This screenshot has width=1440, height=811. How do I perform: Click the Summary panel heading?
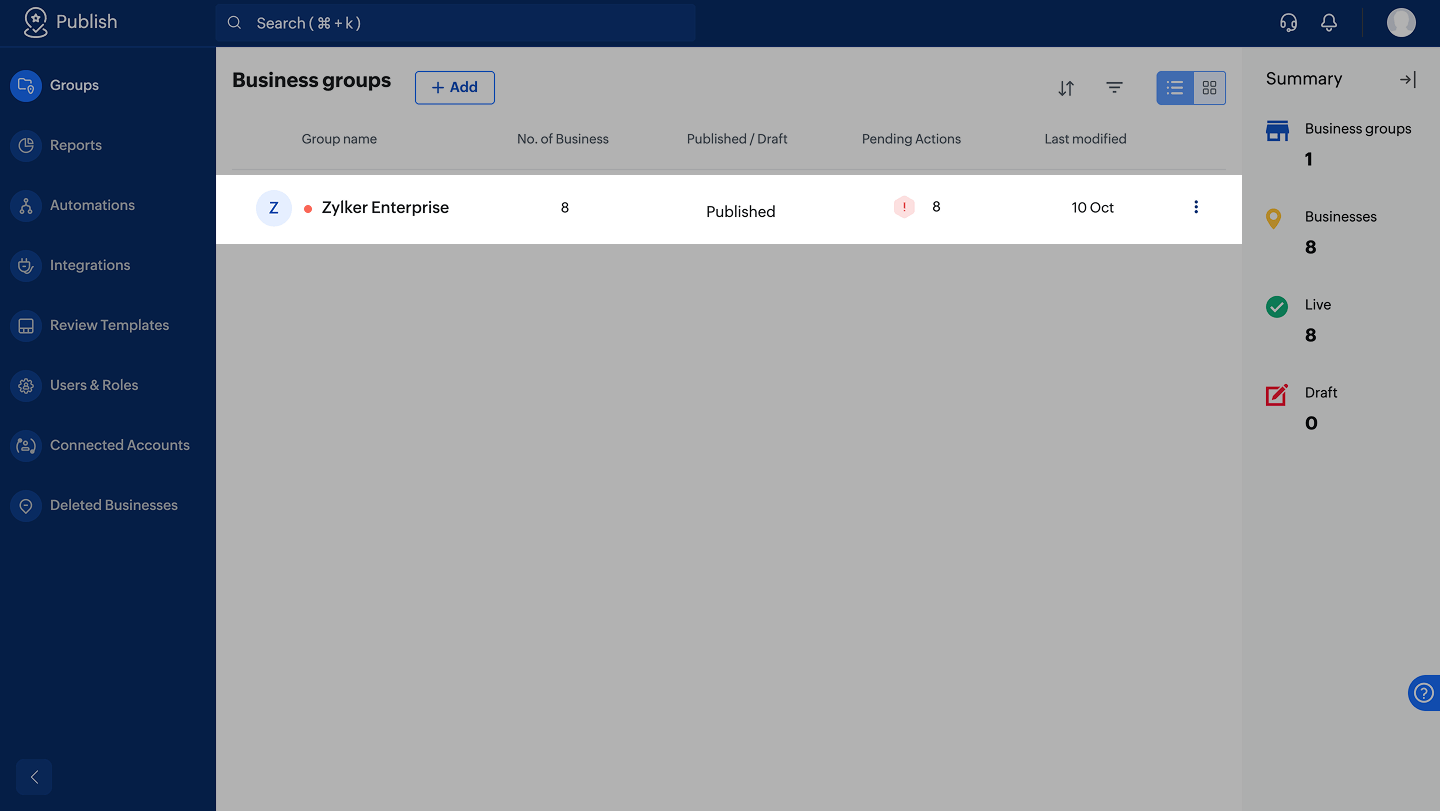pyautogui.click(x=1304, y=79)
